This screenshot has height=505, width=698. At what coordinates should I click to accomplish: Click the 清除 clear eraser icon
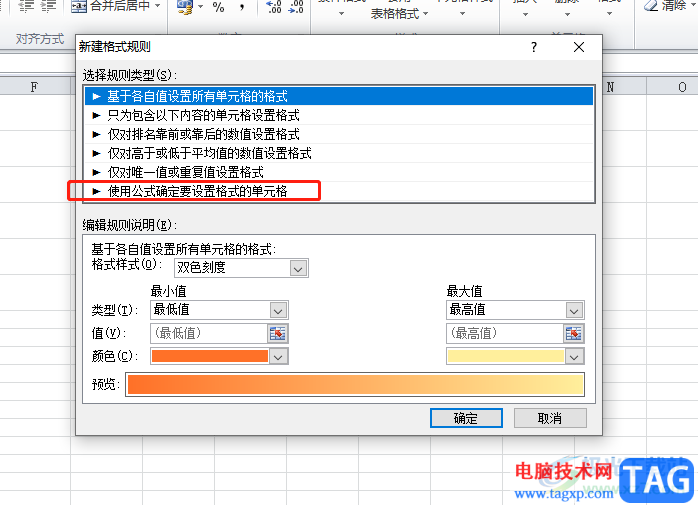click(x=652, y=5)
